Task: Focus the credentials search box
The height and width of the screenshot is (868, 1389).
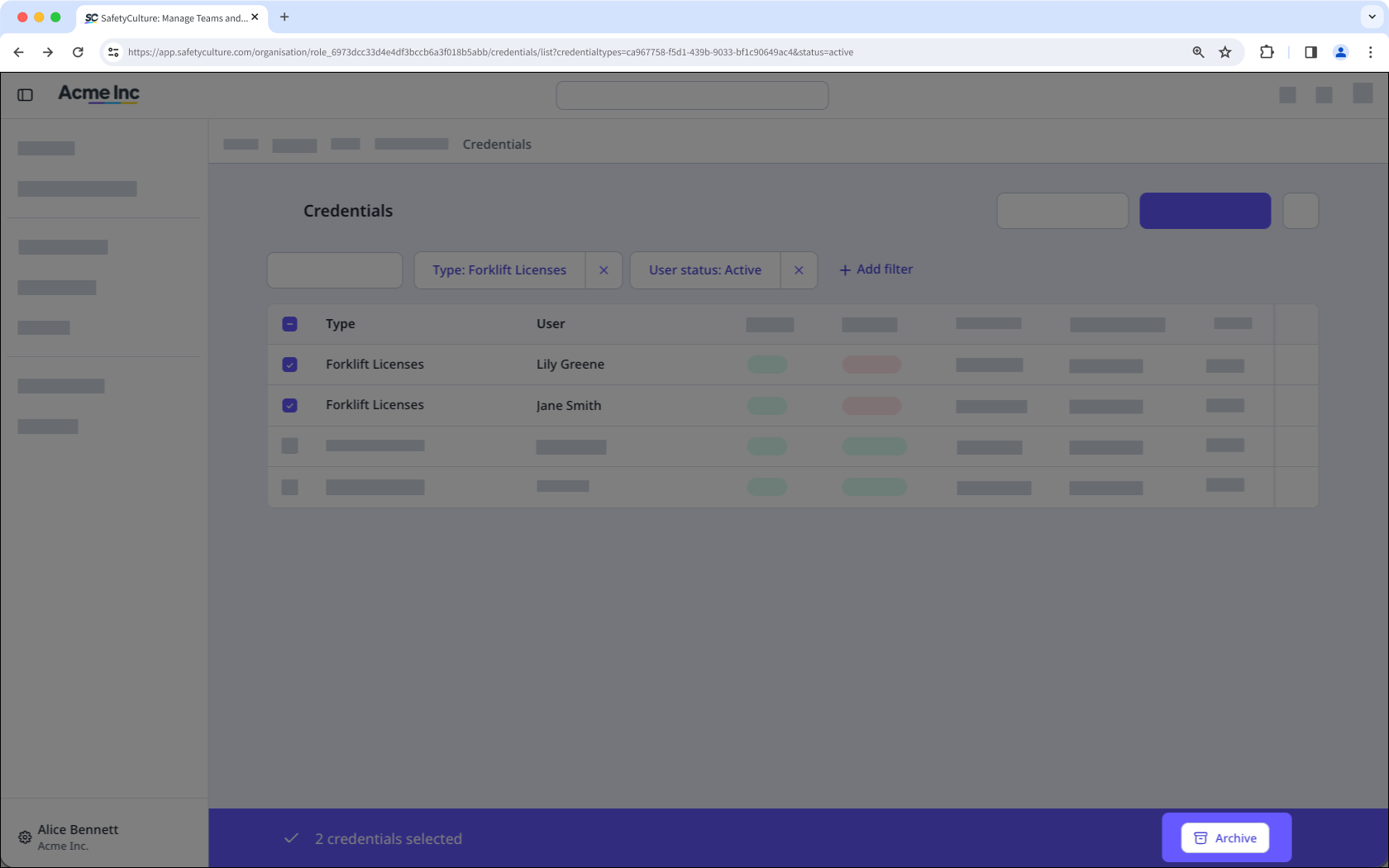Action: point(335,270)
